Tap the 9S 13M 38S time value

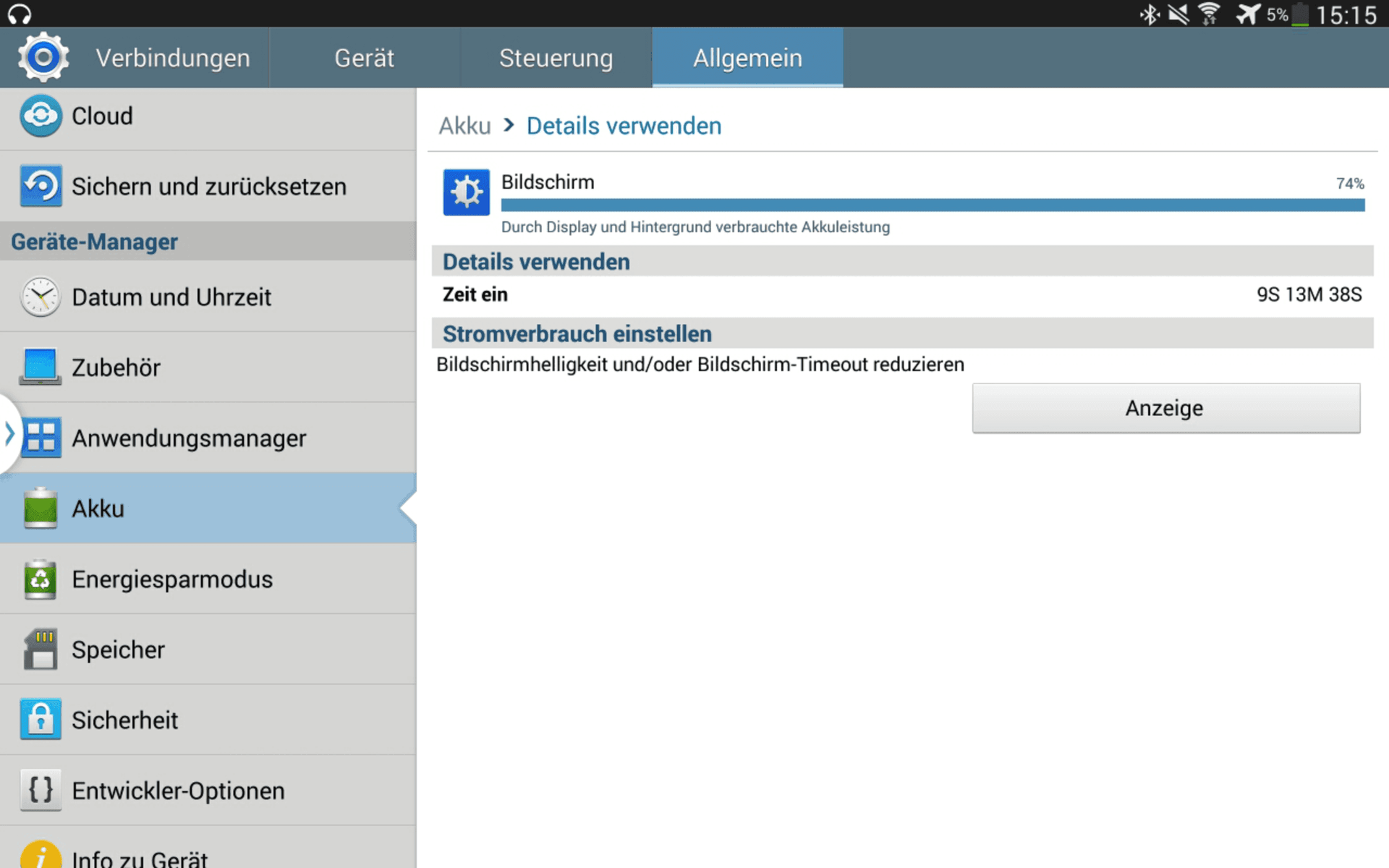1309,294
